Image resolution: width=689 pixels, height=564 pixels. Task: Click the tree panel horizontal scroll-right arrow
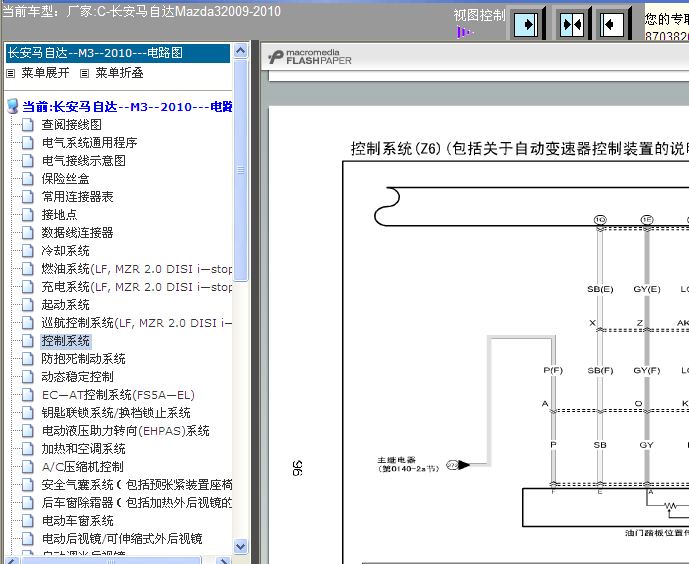[224, 560]
